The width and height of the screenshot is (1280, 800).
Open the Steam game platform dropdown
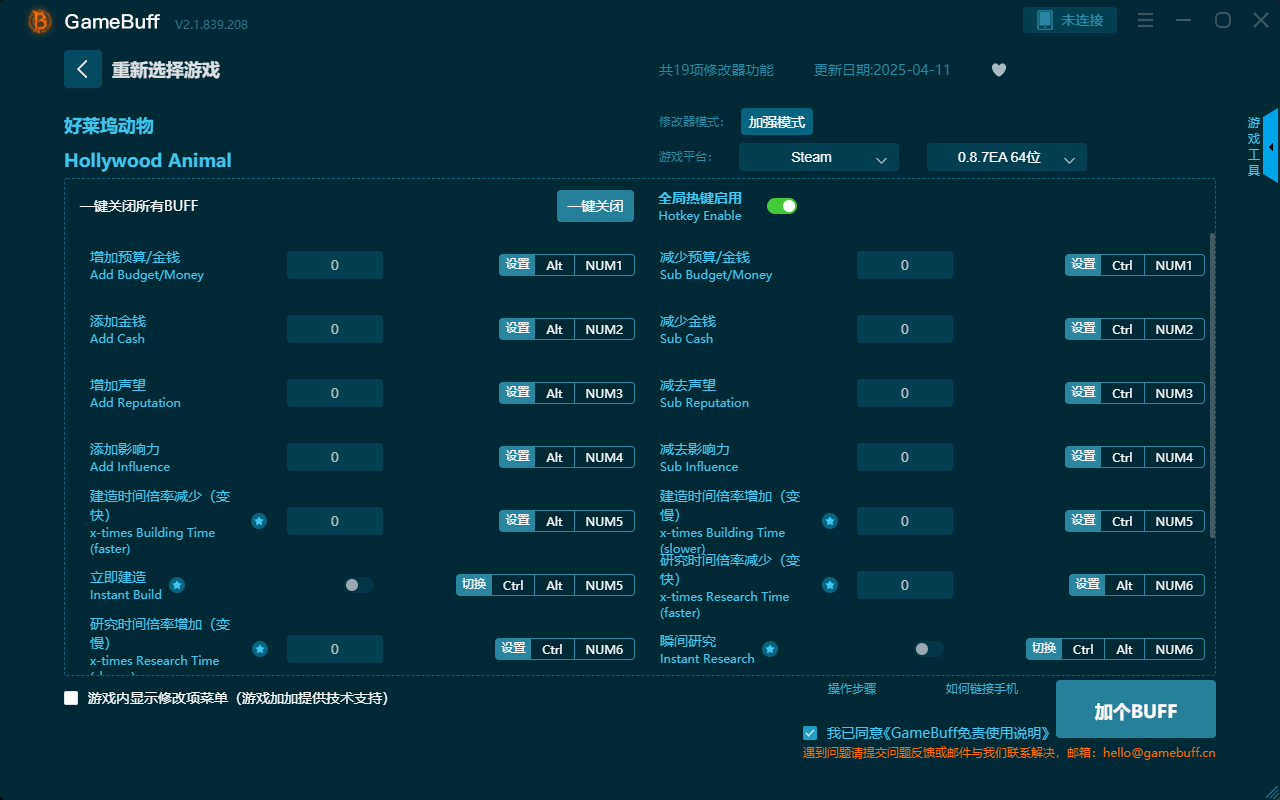tap(818, 157)
